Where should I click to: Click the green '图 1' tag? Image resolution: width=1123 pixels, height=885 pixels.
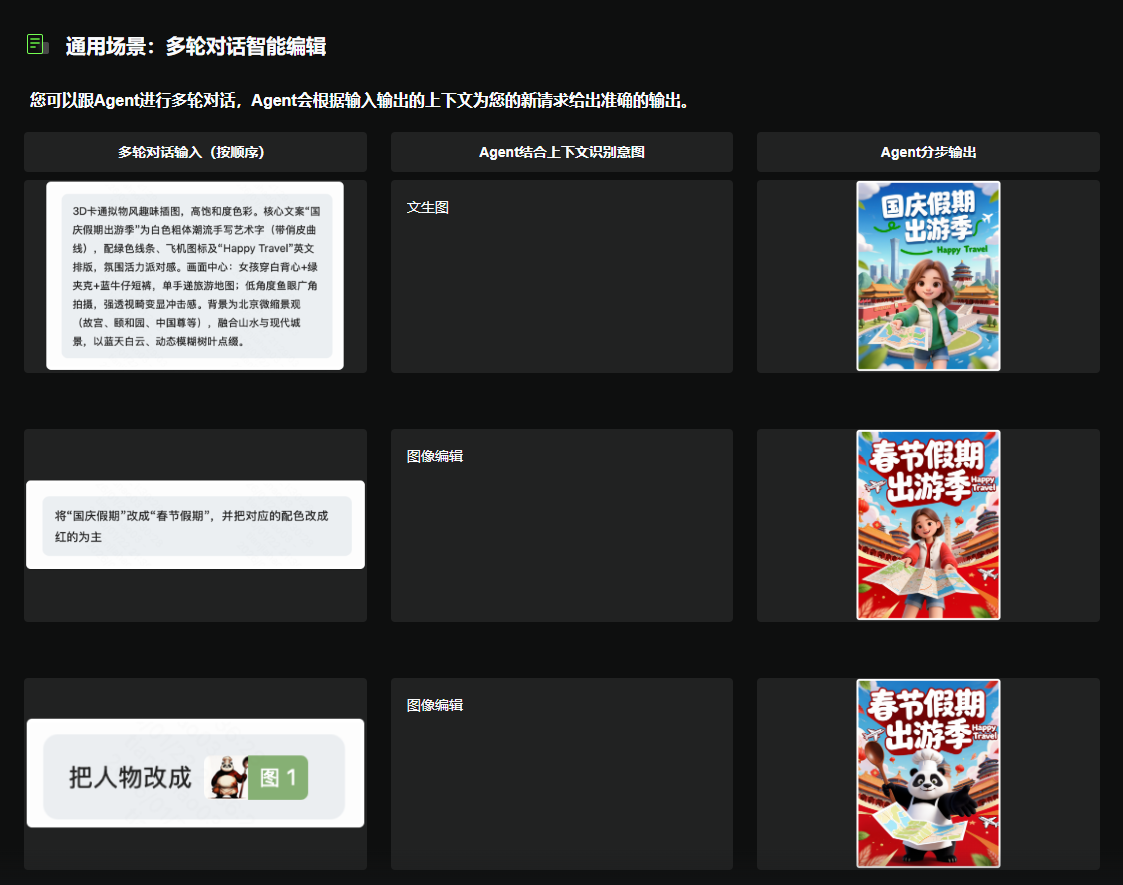coord(278,778)
